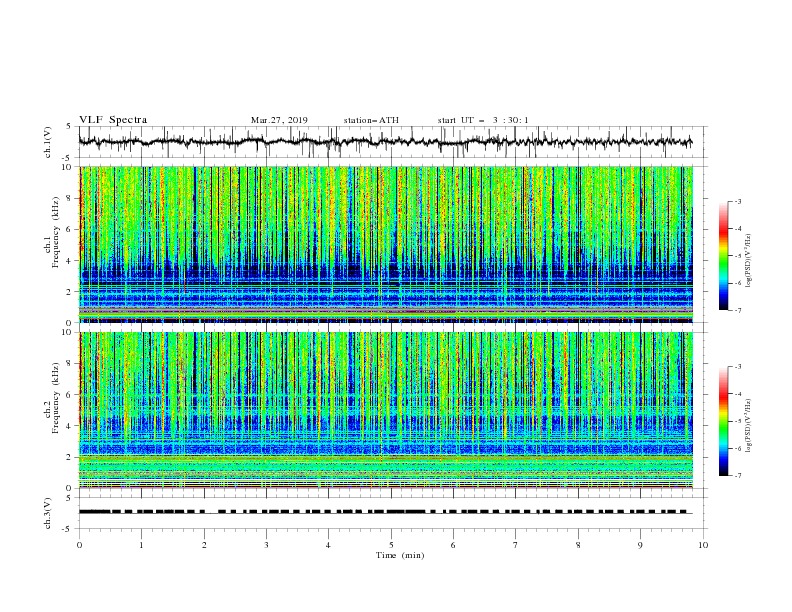Click the time axis tick label "5"
The width and height of the screenshot is (792, 612).
[x=391, y=545]
